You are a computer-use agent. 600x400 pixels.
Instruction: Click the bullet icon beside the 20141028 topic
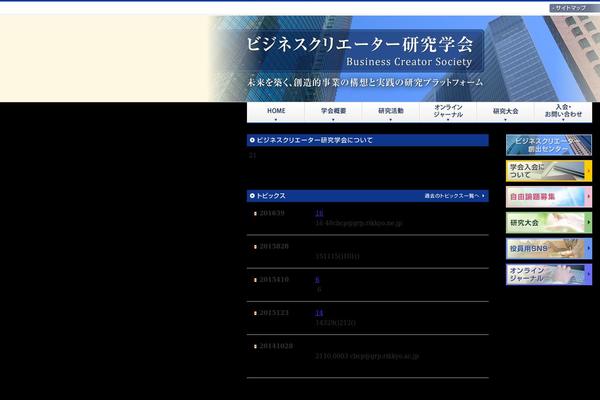(x=255, y=346)
